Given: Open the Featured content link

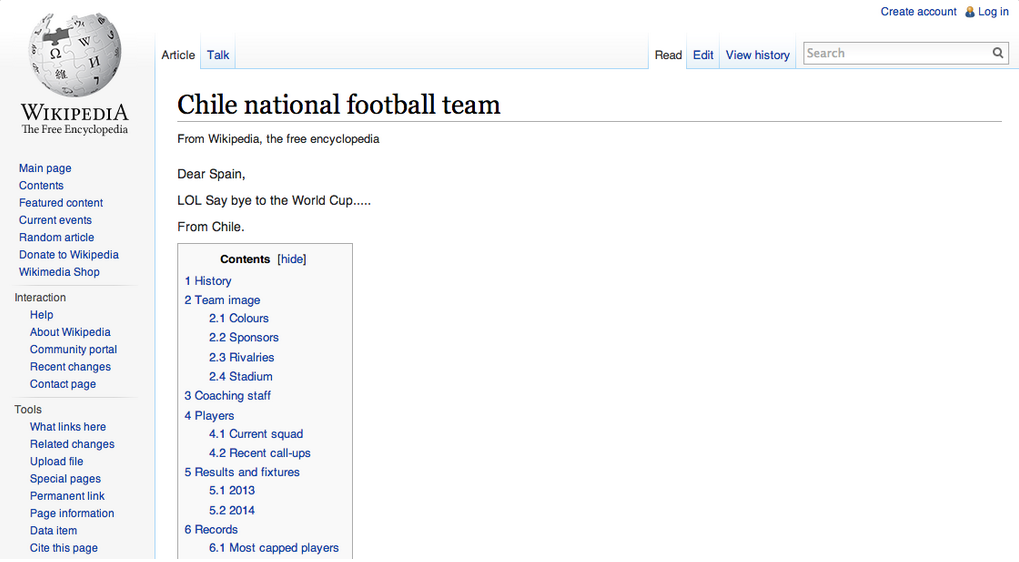Looking at the screenshot, I should (60, 203).
